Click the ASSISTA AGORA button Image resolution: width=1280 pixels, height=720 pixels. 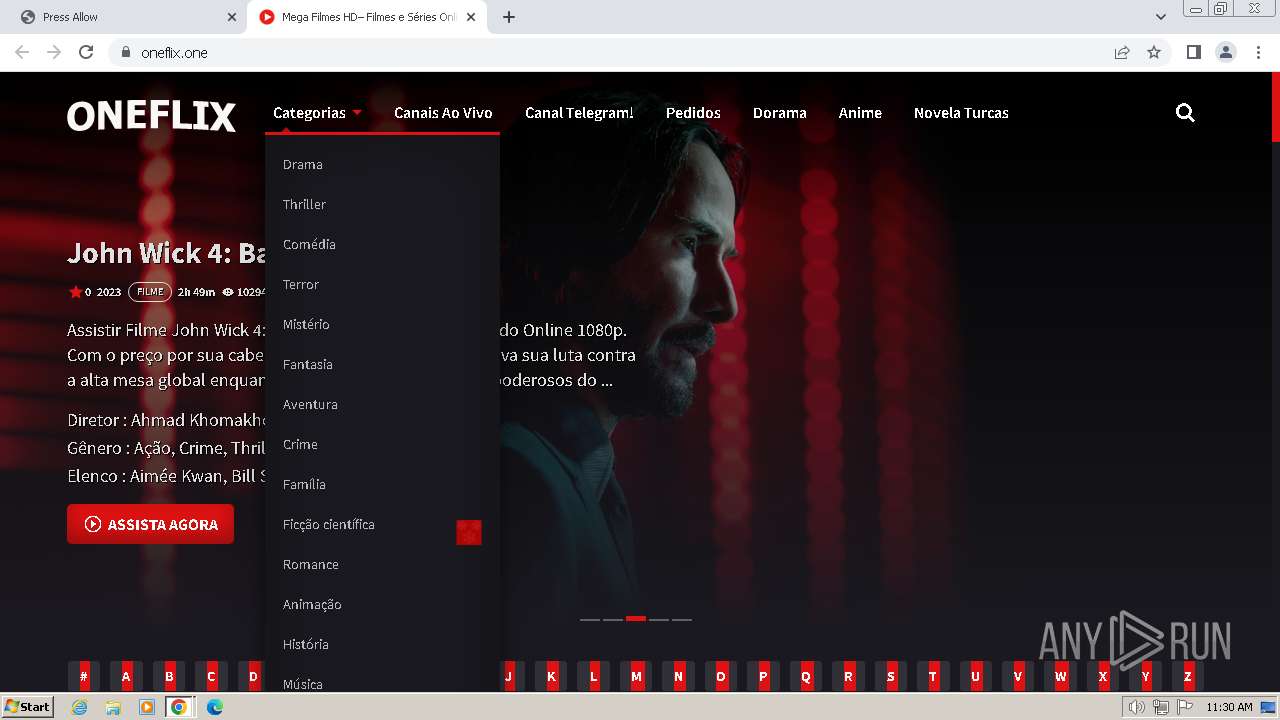tap(150, 524)
